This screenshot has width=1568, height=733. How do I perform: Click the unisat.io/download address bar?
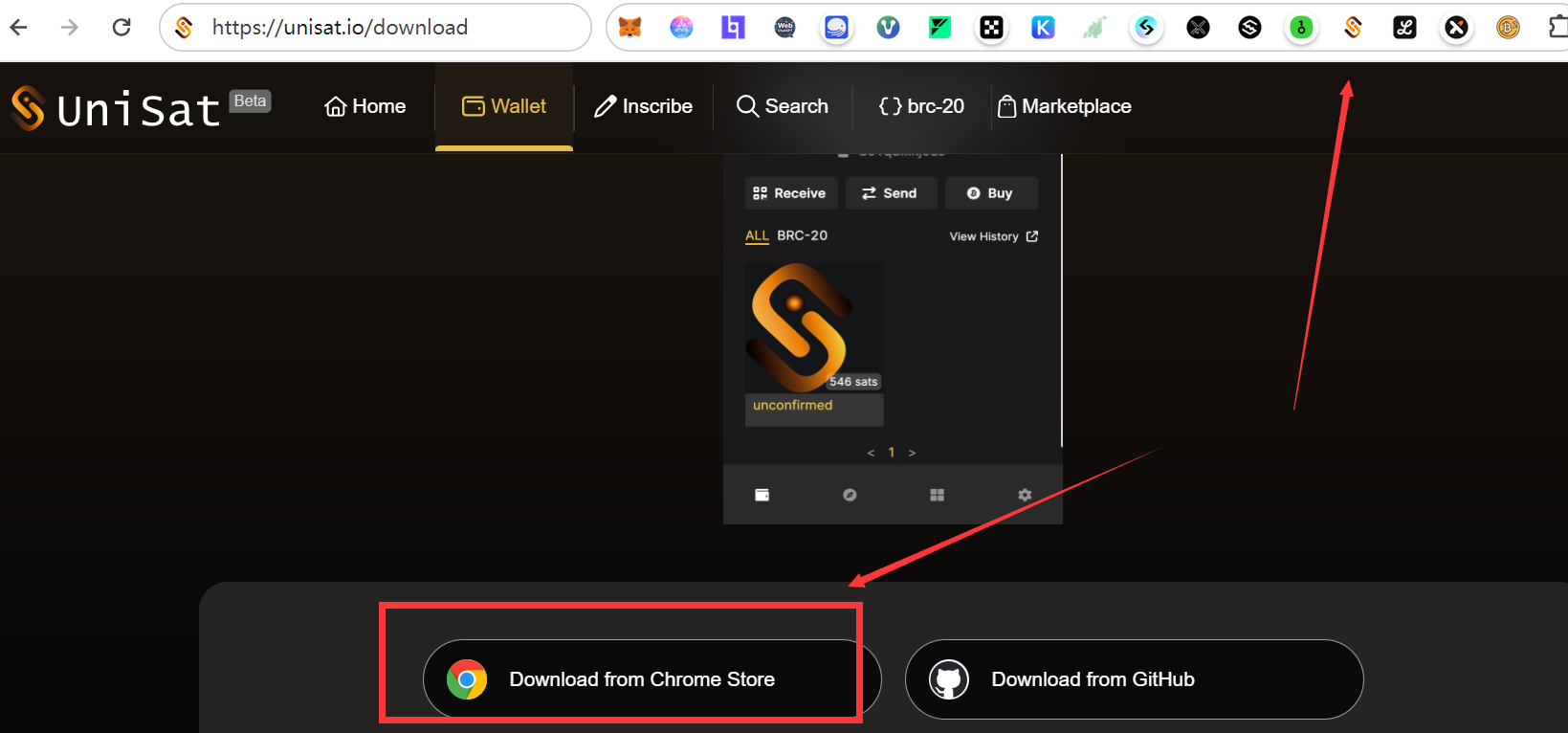point(375,27)
